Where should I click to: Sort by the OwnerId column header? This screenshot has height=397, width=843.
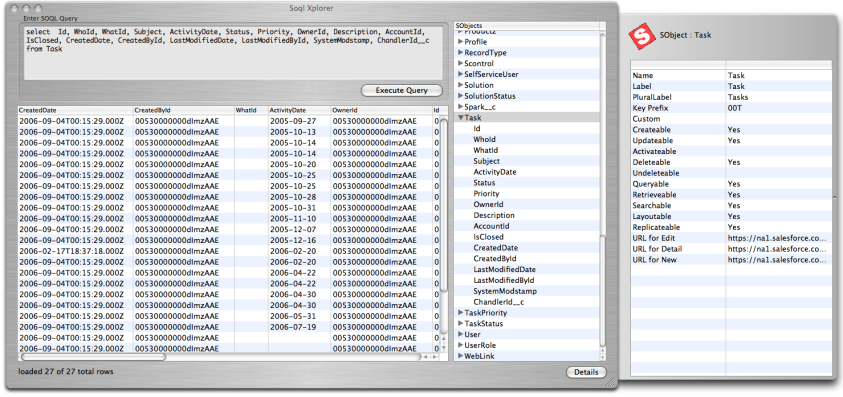point(381,110)
